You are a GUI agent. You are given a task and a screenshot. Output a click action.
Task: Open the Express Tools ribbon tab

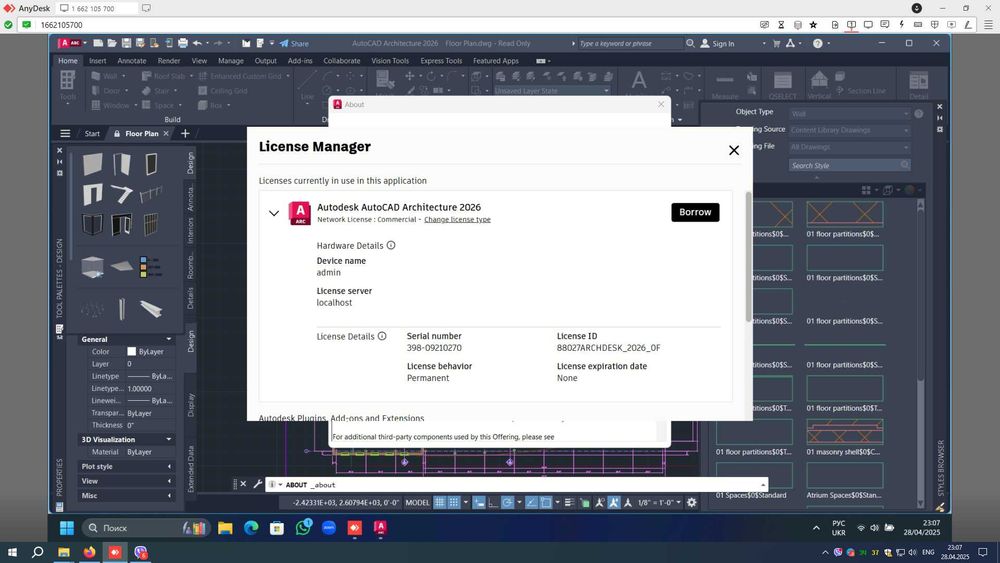[441, 61]
